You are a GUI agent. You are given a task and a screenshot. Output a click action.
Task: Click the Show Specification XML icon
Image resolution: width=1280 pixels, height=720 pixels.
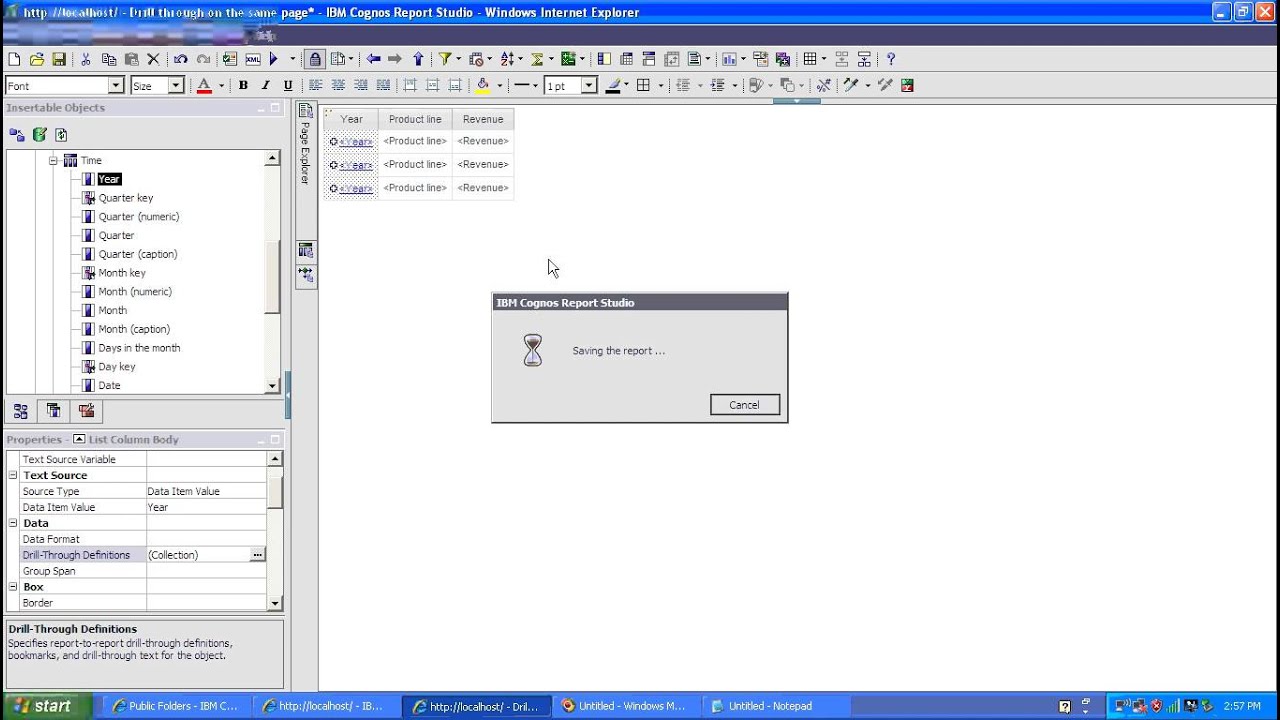[252, 59]
